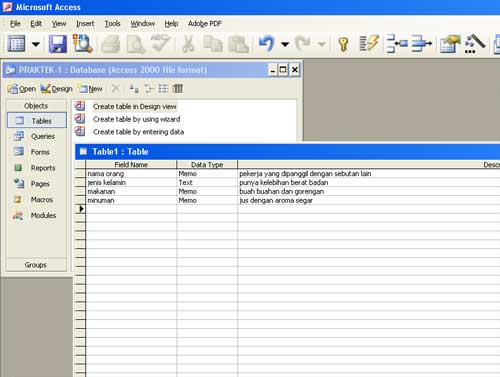Click the 'jenis kelamin' field name cell

[x=131, y=183]
